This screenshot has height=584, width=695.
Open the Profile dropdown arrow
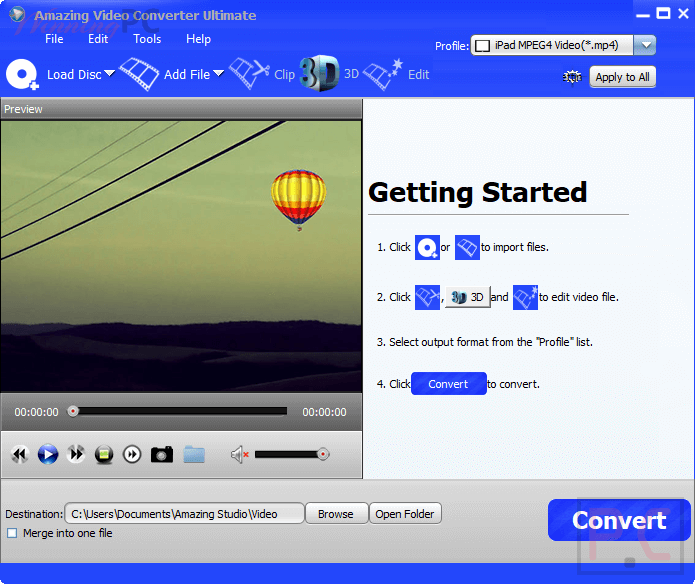click(x=645, y=45)
